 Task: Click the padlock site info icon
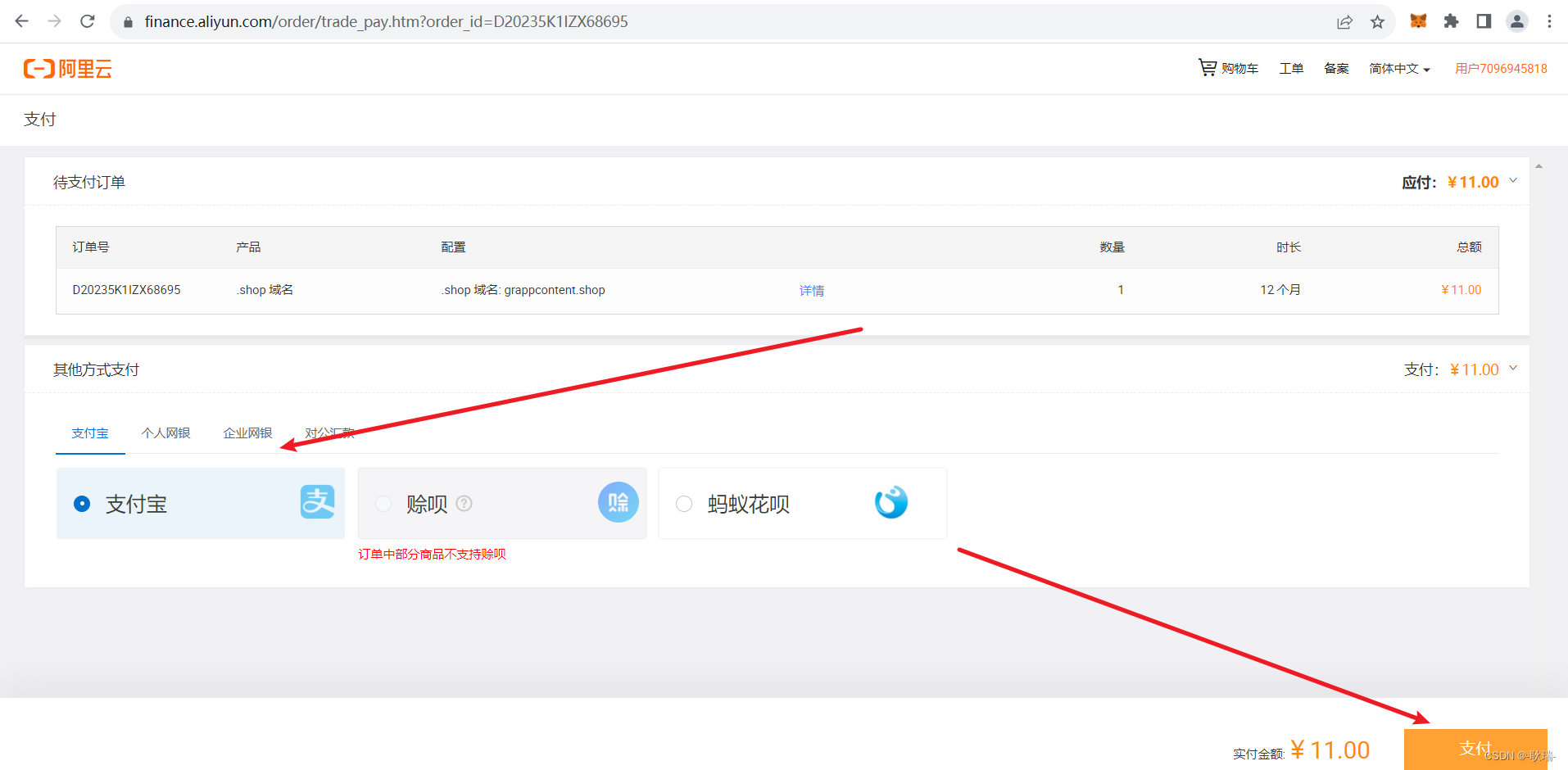128,22
